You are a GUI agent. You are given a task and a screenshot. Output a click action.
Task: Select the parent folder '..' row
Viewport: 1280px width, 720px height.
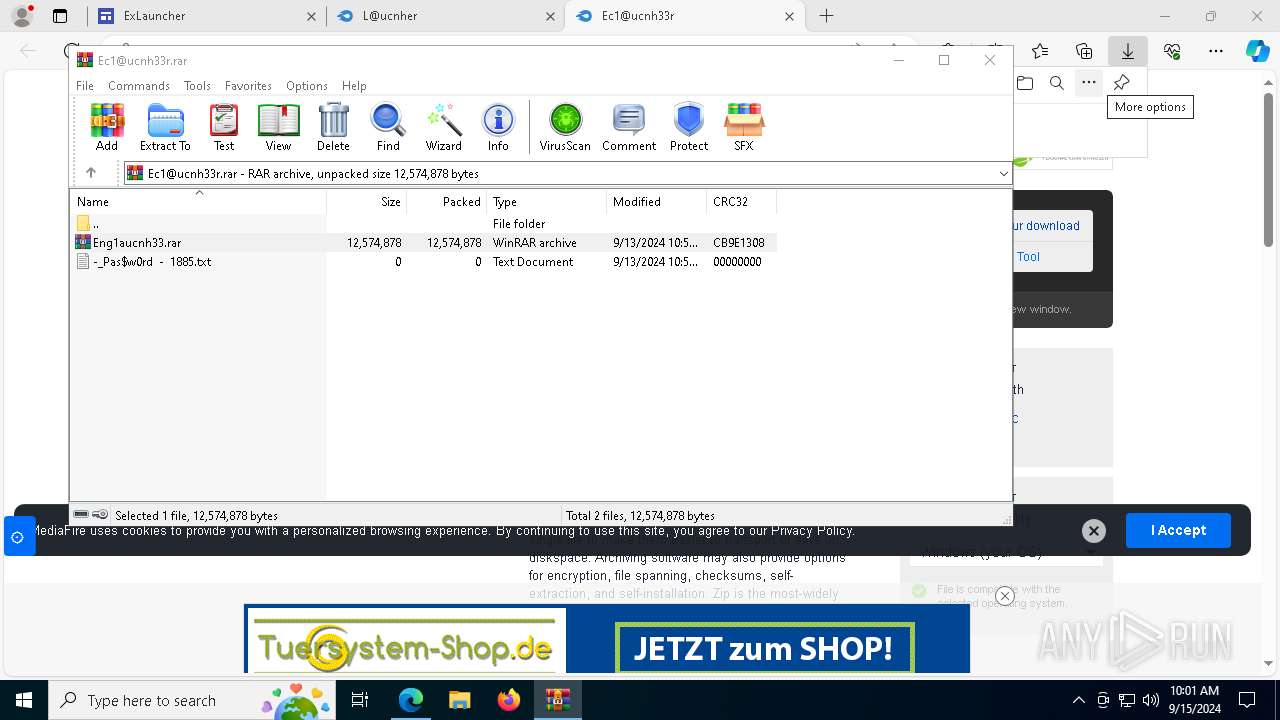pos(425,223)
